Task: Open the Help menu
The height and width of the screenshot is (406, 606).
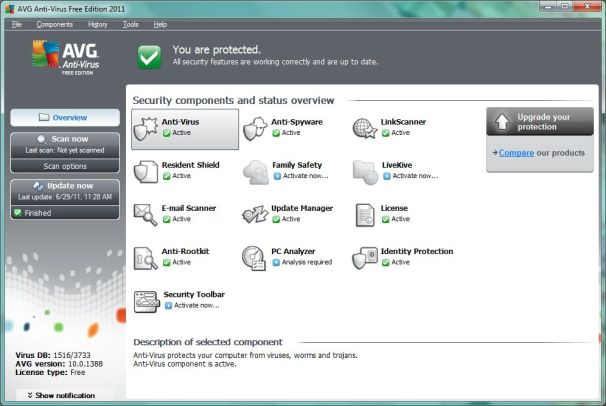Action: tap(160, 24)
